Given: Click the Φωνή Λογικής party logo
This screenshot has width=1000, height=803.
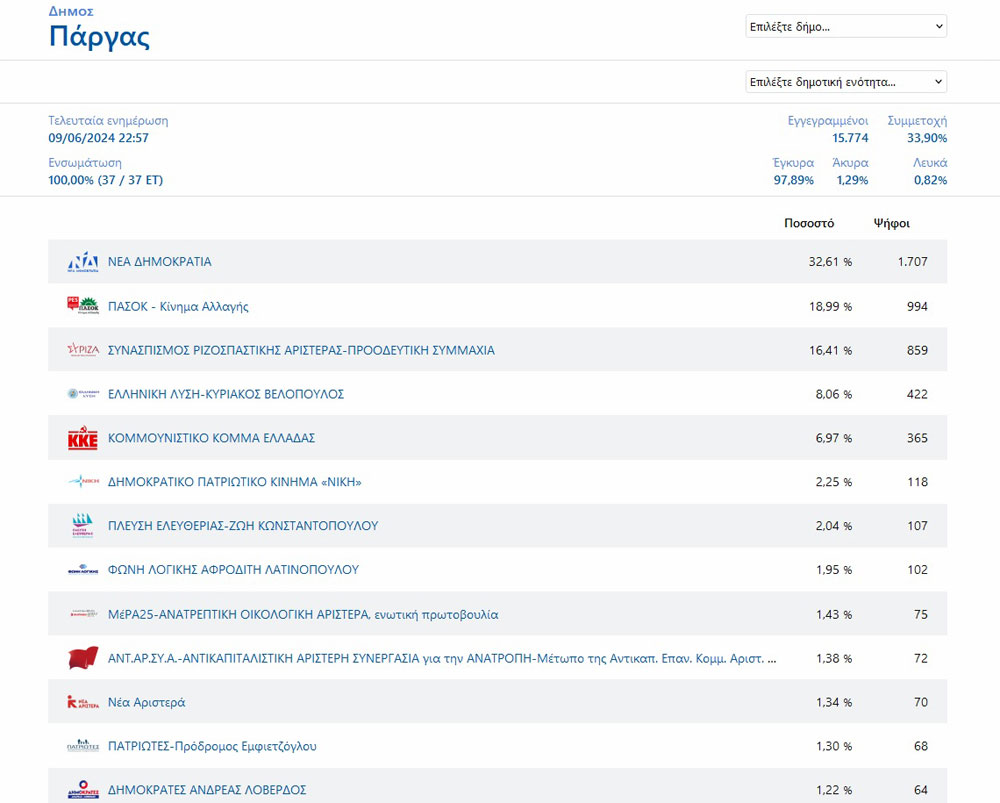Looking at the screenshot, I should coord(82,570).
